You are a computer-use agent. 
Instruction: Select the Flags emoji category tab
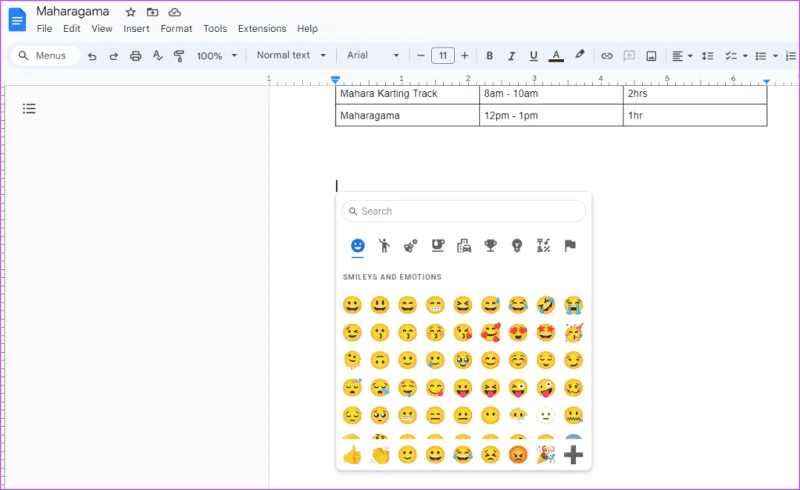click(570, 246)
